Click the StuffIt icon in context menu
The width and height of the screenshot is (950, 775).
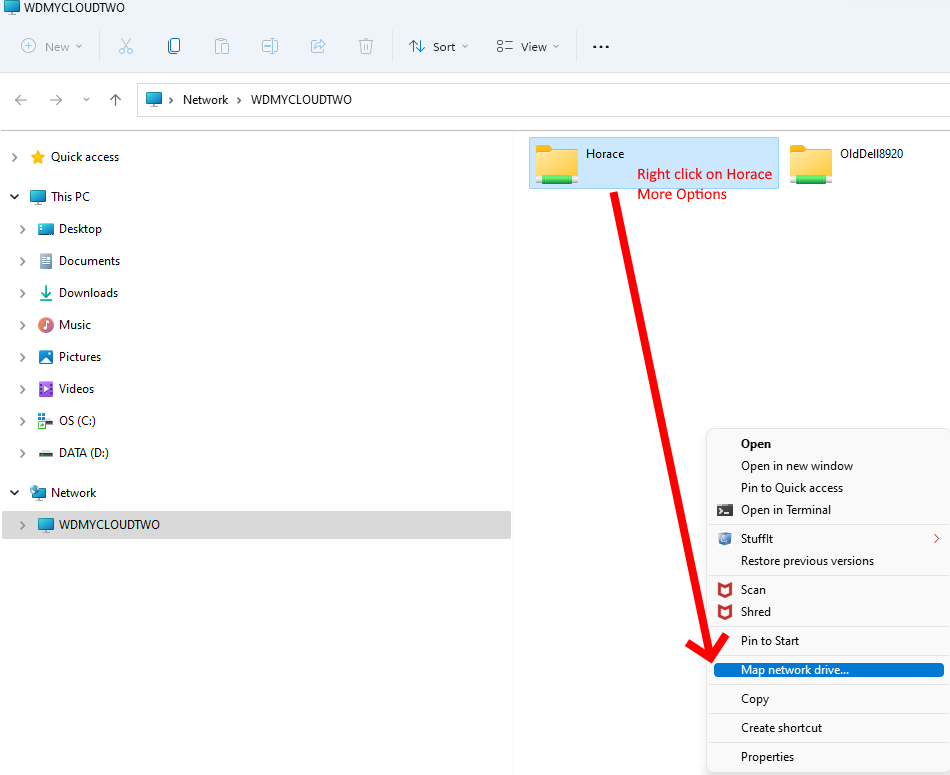[725, 539]
